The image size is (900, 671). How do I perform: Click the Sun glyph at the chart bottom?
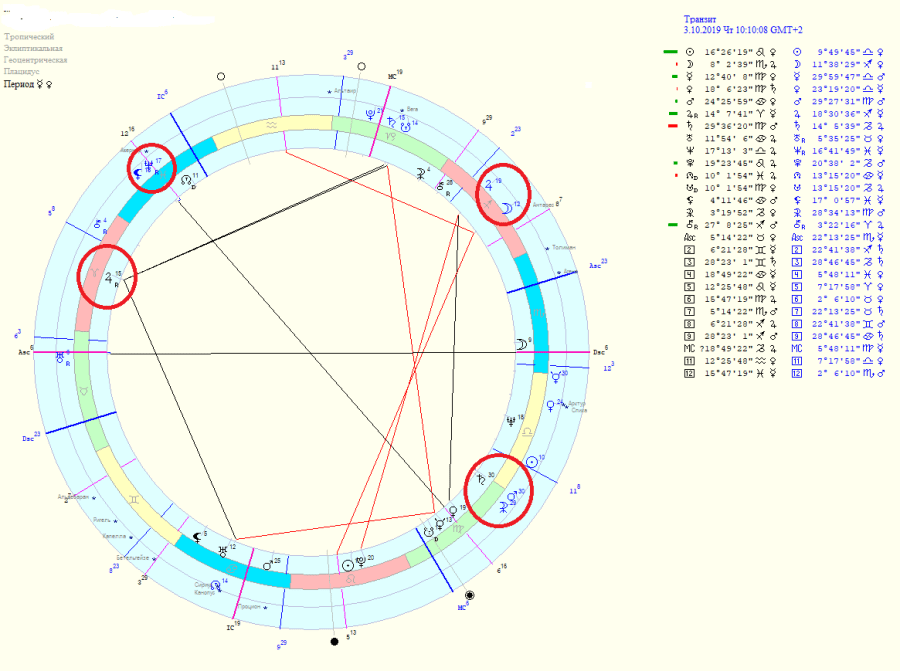click(347, 565)
